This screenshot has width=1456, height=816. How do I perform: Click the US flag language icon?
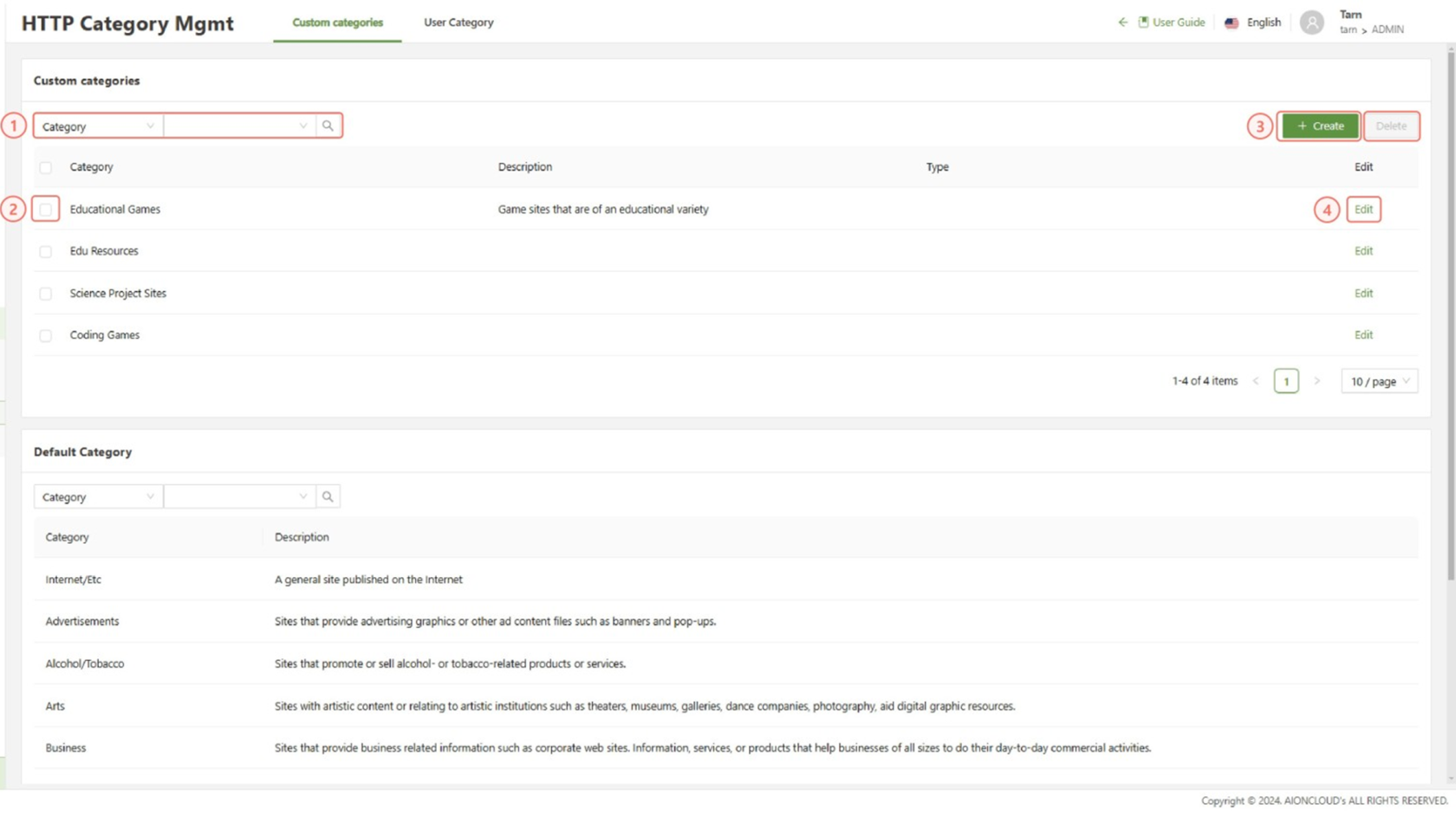[x=1232, y=23]
